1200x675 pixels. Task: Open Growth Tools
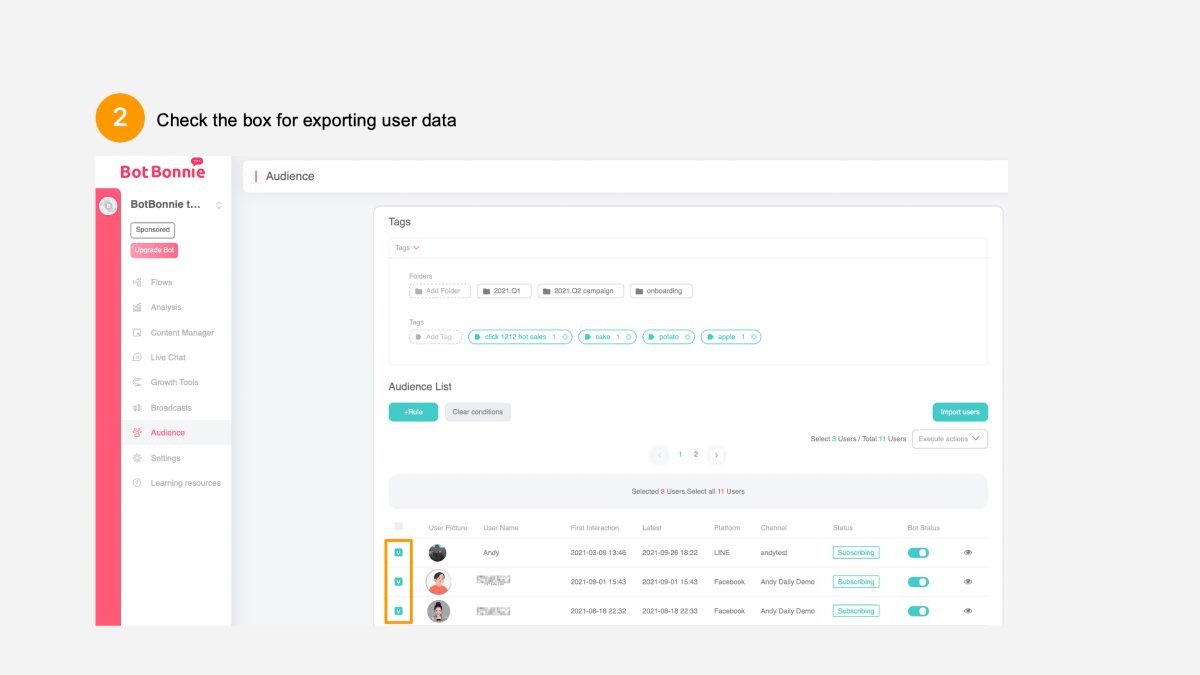[174, 383]
